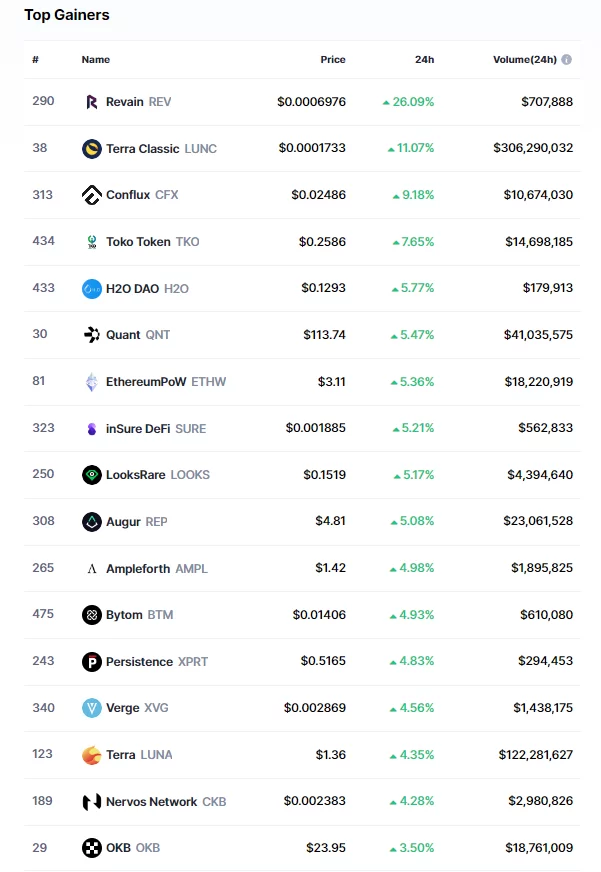
Task: Sort by the Price column header
Action: point(333,60)
